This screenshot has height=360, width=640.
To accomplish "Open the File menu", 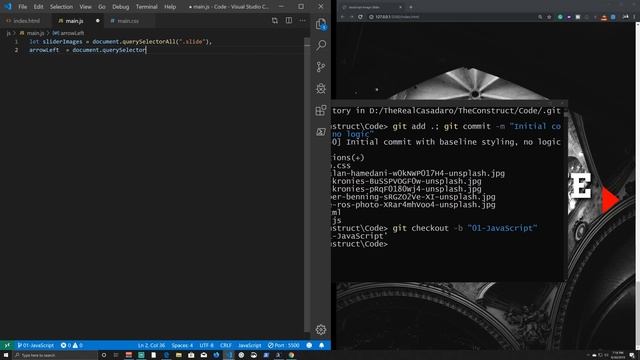I will (x=22, y=7).
